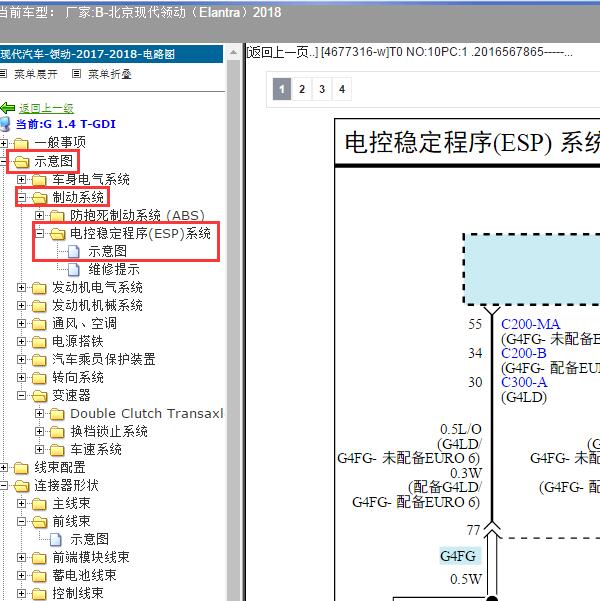This screenshot has width=600, height=601.
Task: Go to diagram page 2
Action: (x=302, y=89)
